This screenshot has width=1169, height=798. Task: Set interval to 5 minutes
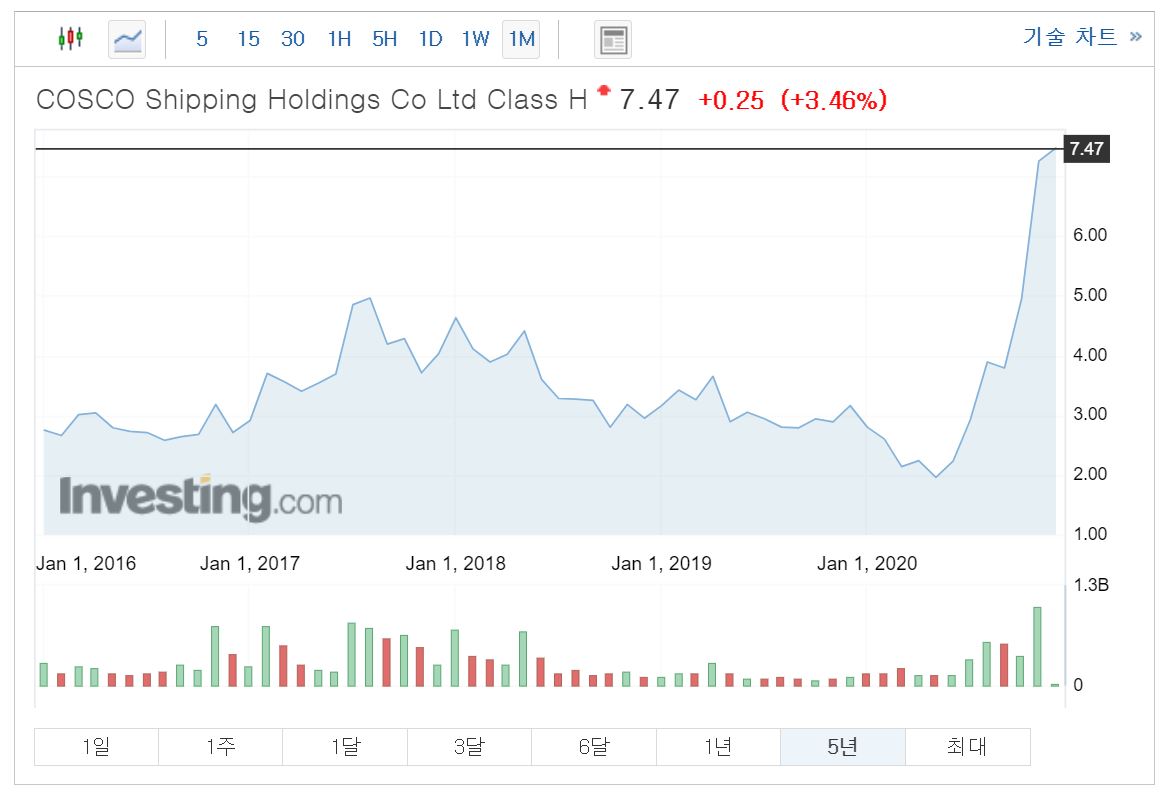point(202,39)
